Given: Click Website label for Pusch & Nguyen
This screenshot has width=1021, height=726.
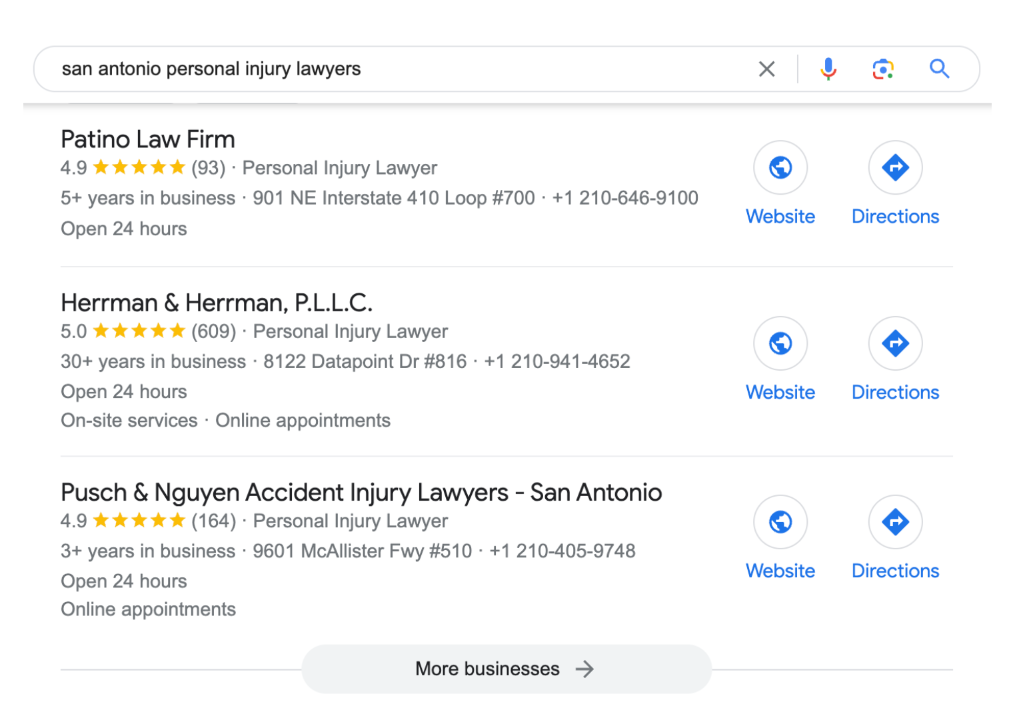Looking at the screenshot, I should (x=780, y=570).
